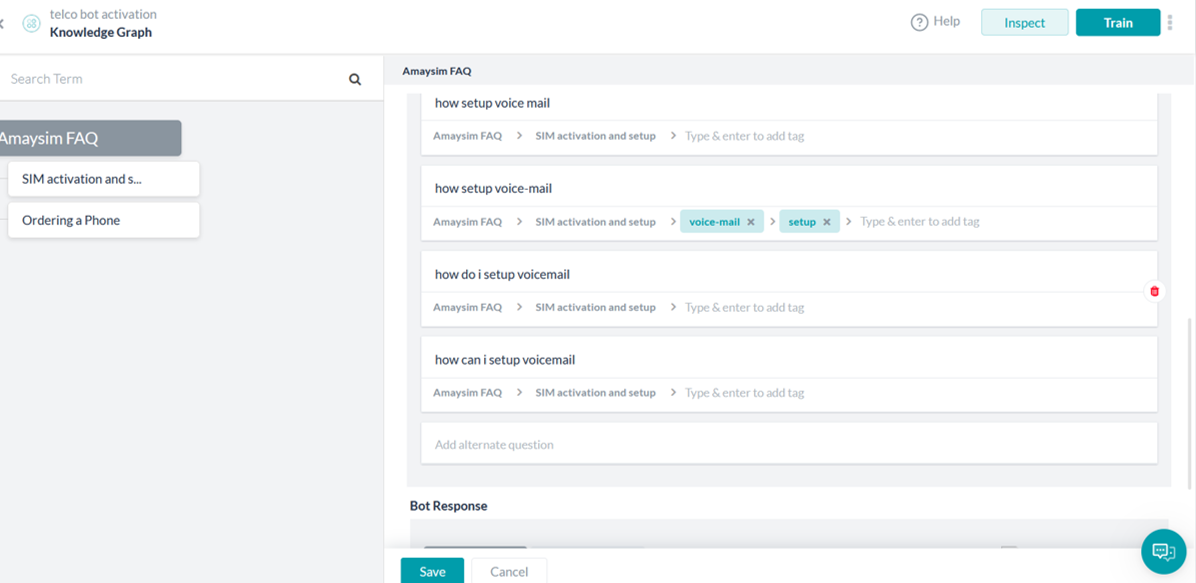Select the SIM activation and setup node
Viewport: 1196px width, 583px height.
(104, 179)
